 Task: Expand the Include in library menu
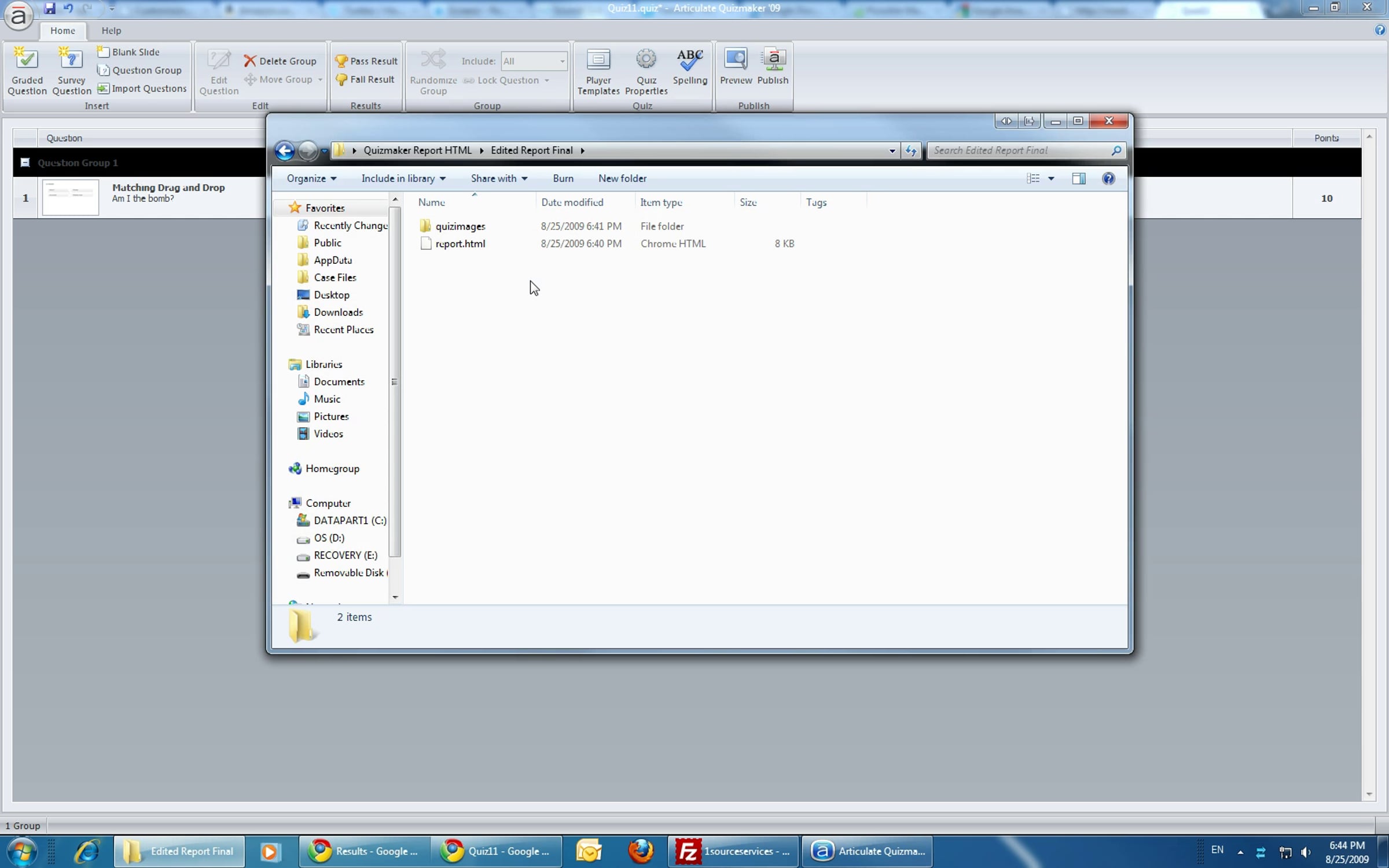point(403,178)
